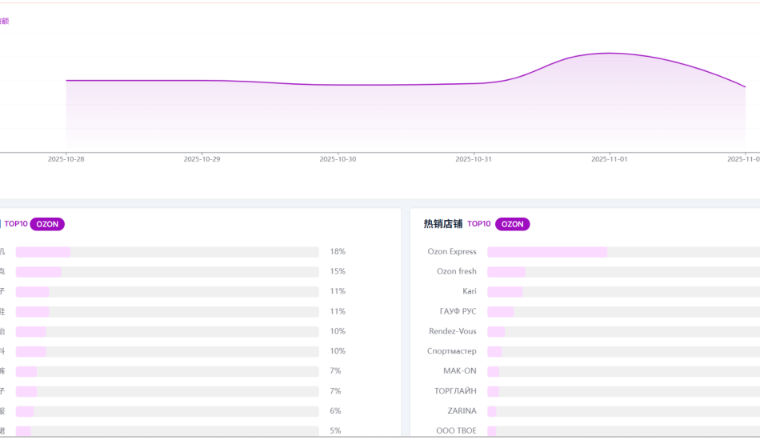Select the ZARINA store name
Screen dimensions: 760x440
click(x=462, y=410)
